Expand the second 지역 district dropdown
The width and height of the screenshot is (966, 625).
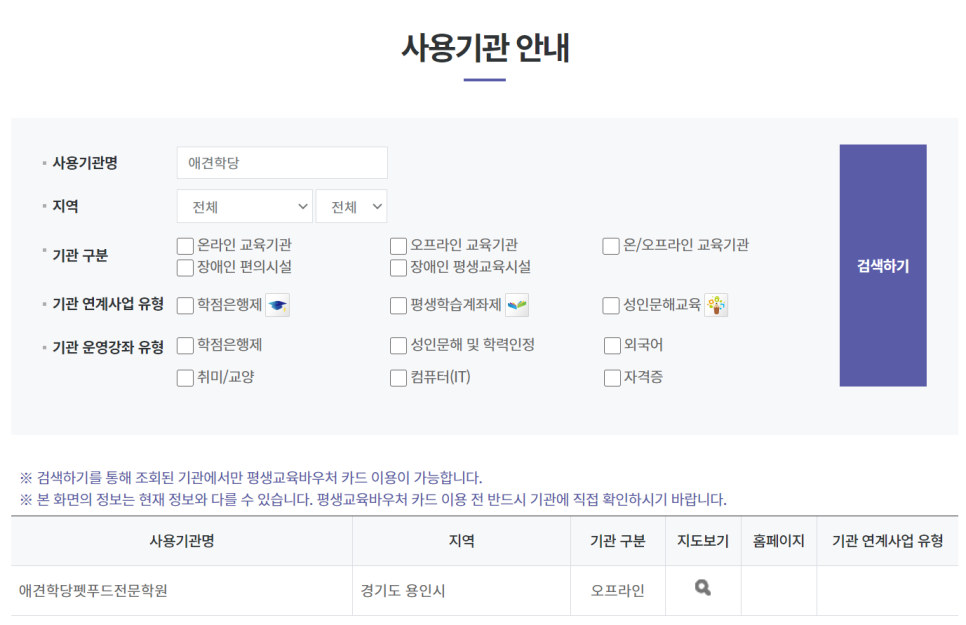click(351, 207)
